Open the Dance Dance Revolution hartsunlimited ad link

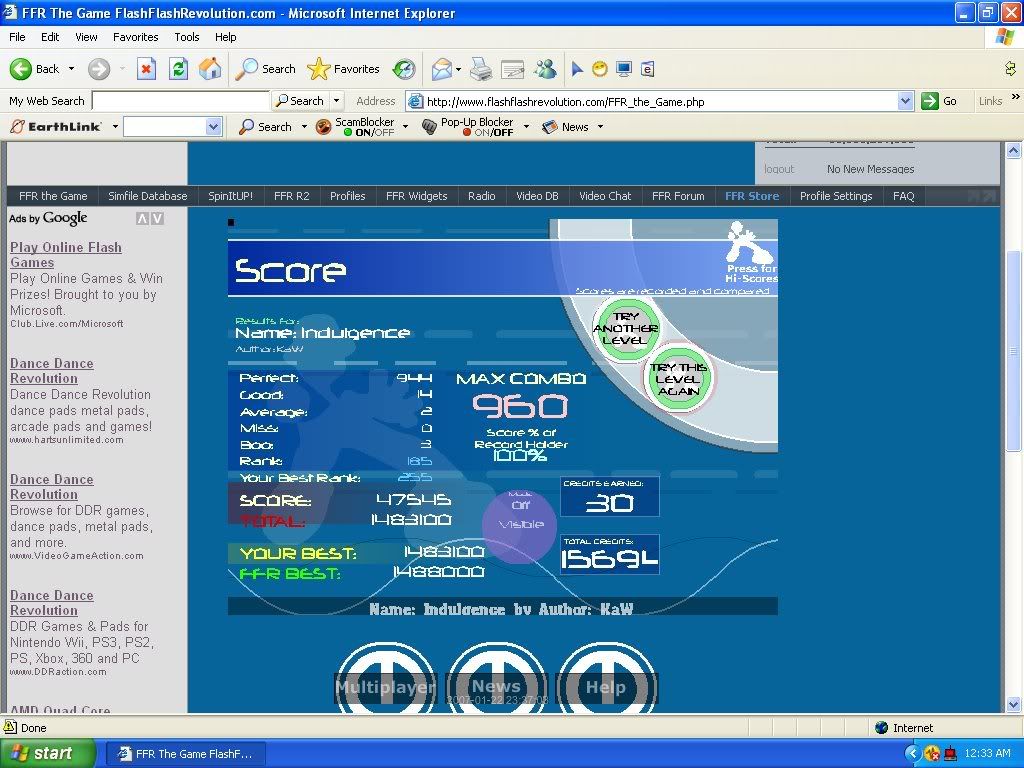tap(51, 371)
